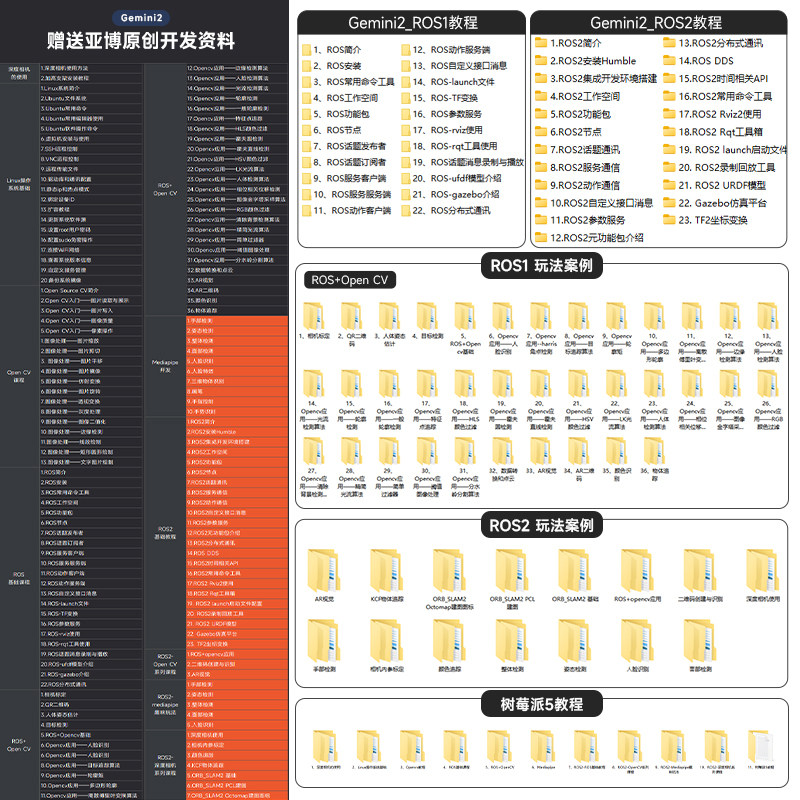Click the '赠送亚博原创开发资料' heading
The image size is (800, 800).
[x=141, y=41]
